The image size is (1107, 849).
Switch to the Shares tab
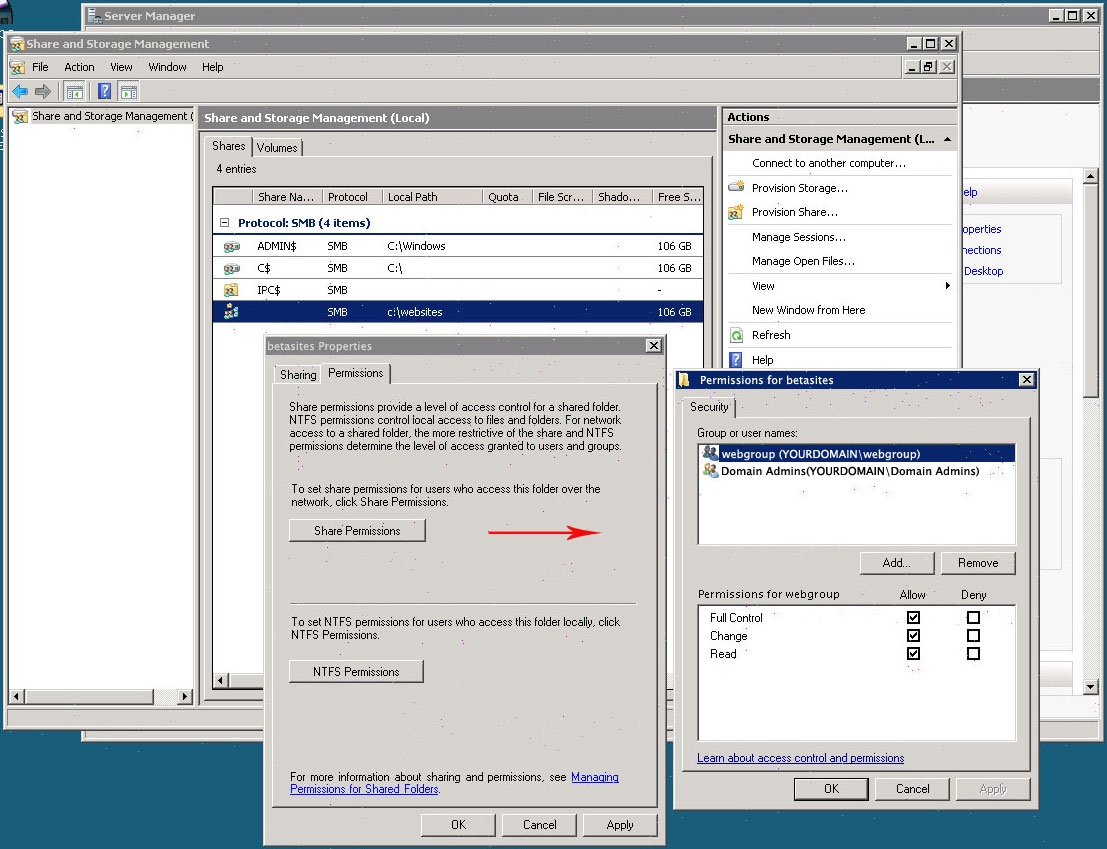[229, 146]
